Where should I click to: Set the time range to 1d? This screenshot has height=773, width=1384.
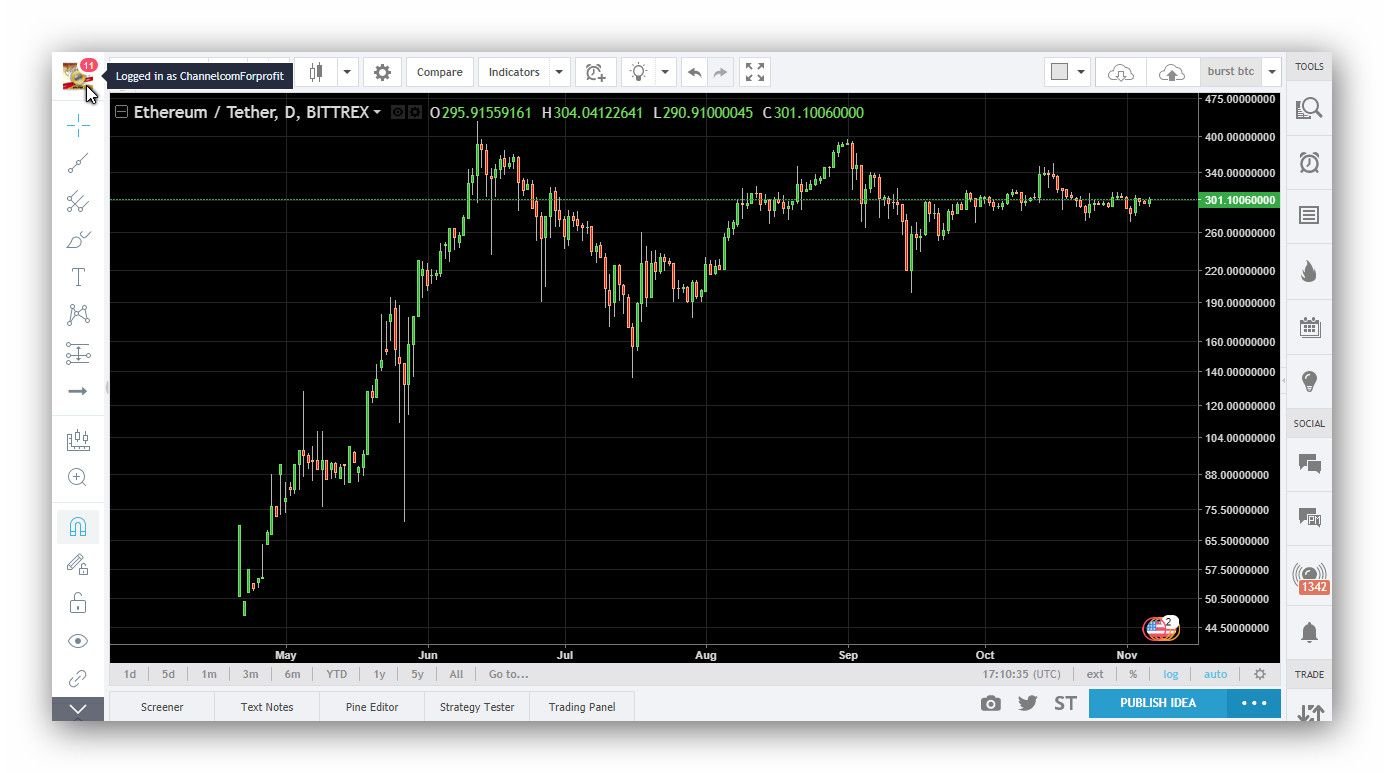coord(130,674)
